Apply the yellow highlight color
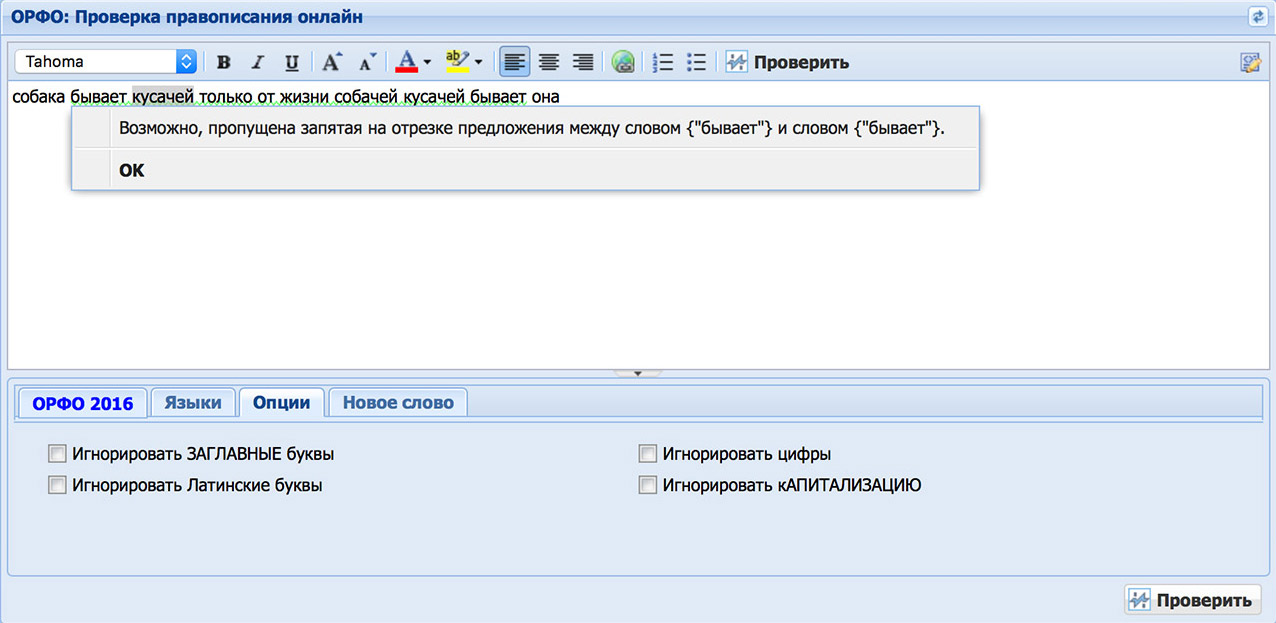The image size is (1276, 623). pyautogui.click(x=457, y=62)
